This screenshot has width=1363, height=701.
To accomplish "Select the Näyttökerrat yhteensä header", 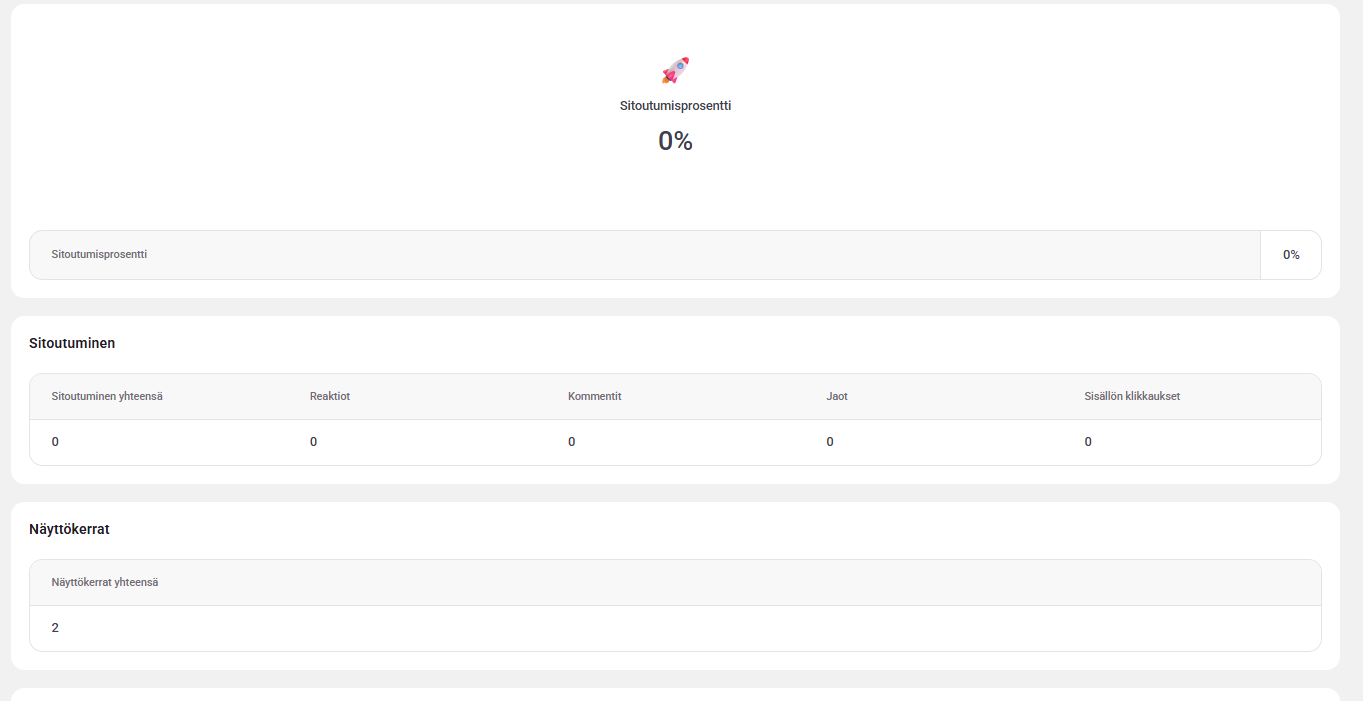I will click(x=105, y=582).
